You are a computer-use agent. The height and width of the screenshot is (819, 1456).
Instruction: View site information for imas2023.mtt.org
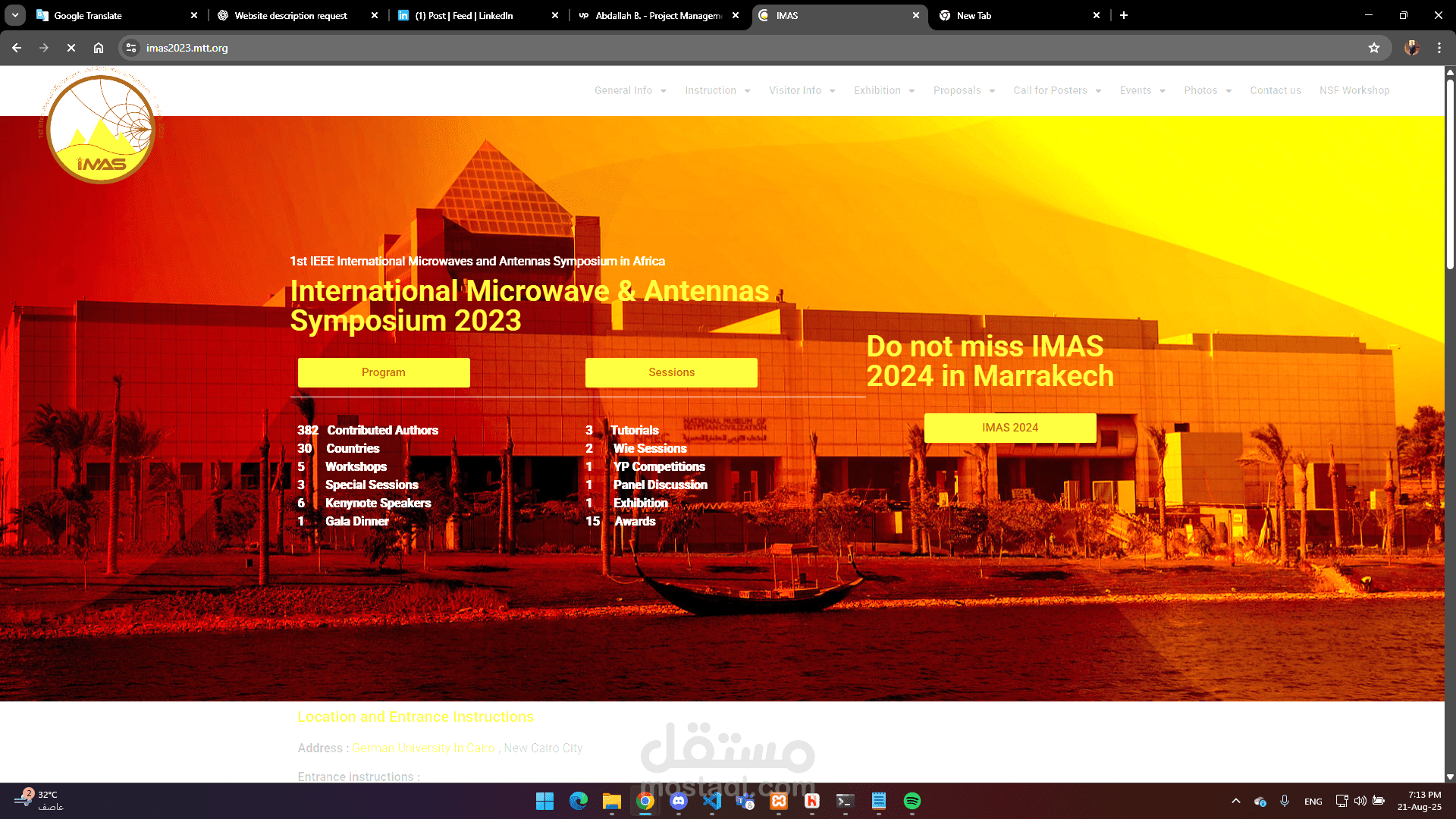click(x=131, y=48)
